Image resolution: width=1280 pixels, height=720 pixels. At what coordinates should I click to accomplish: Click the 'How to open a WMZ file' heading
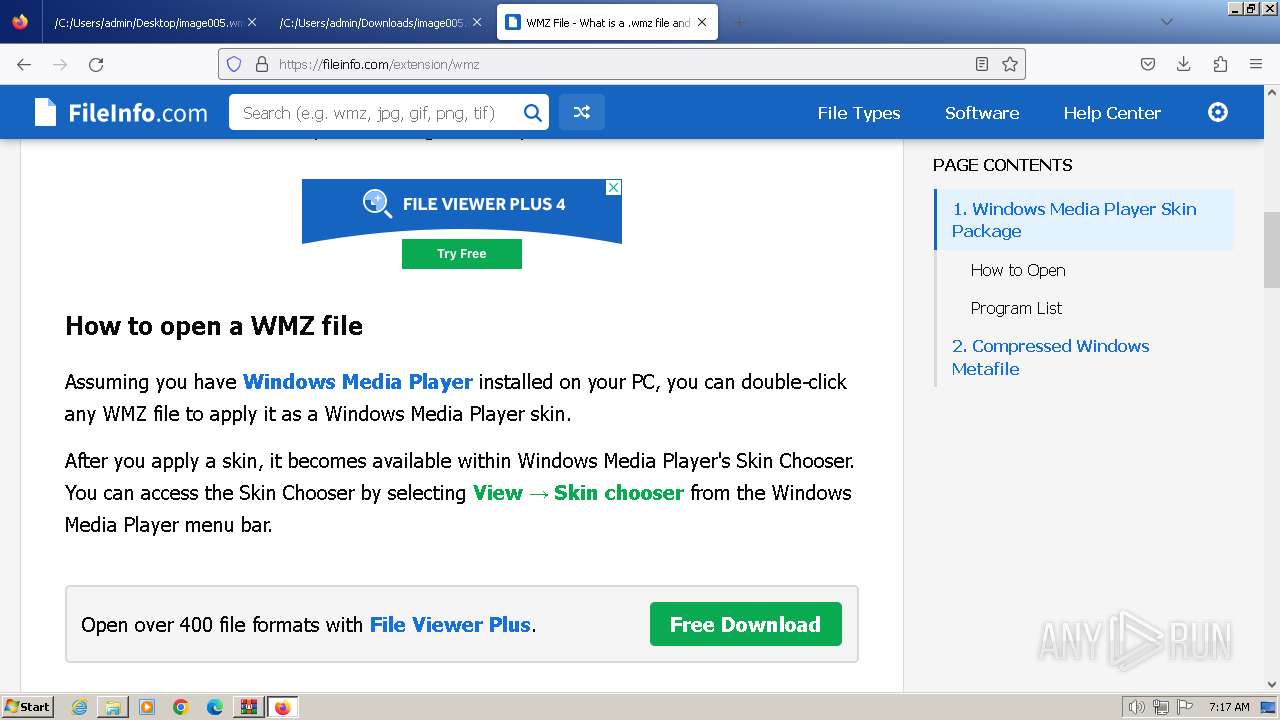point(214,326)
